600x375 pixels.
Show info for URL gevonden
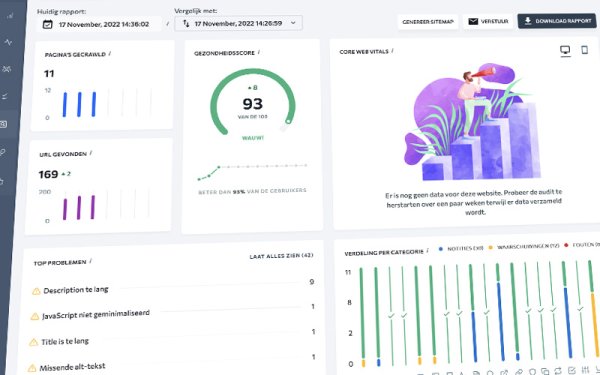pos(91,153)
